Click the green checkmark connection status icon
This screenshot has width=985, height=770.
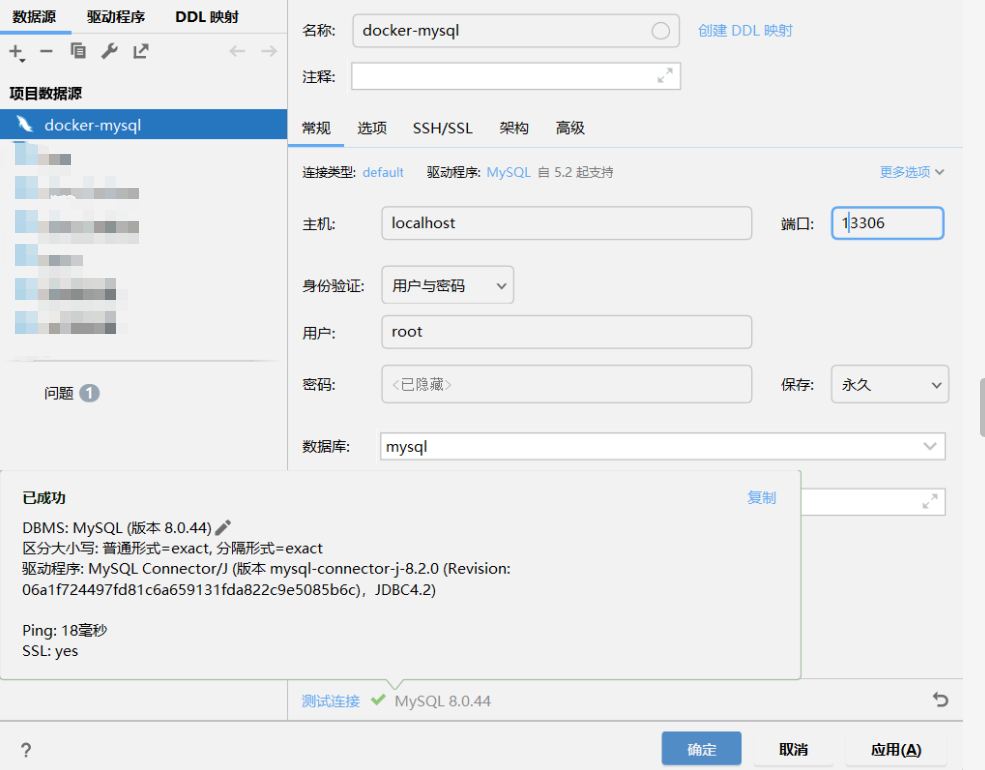click(378, 700)
